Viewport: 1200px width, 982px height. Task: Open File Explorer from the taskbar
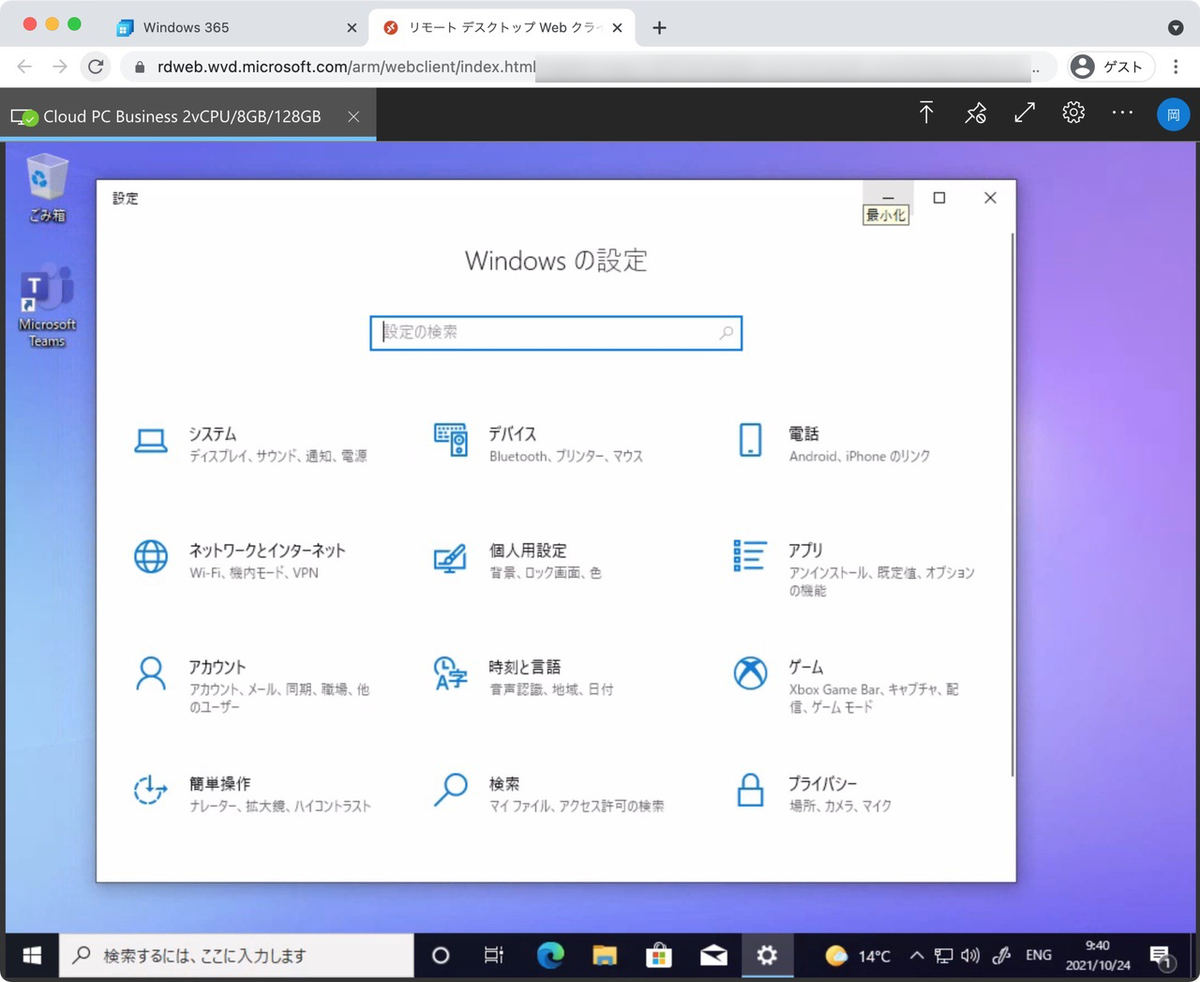[604, 956]
